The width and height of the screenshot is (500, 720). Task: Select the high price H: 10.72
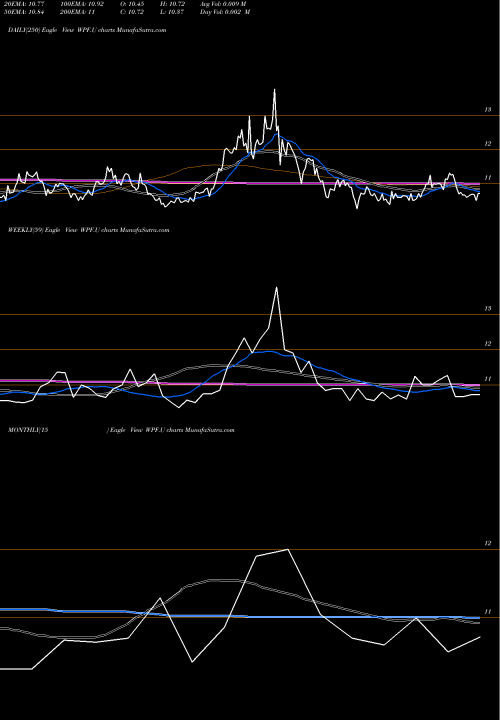tap(172, 4)
